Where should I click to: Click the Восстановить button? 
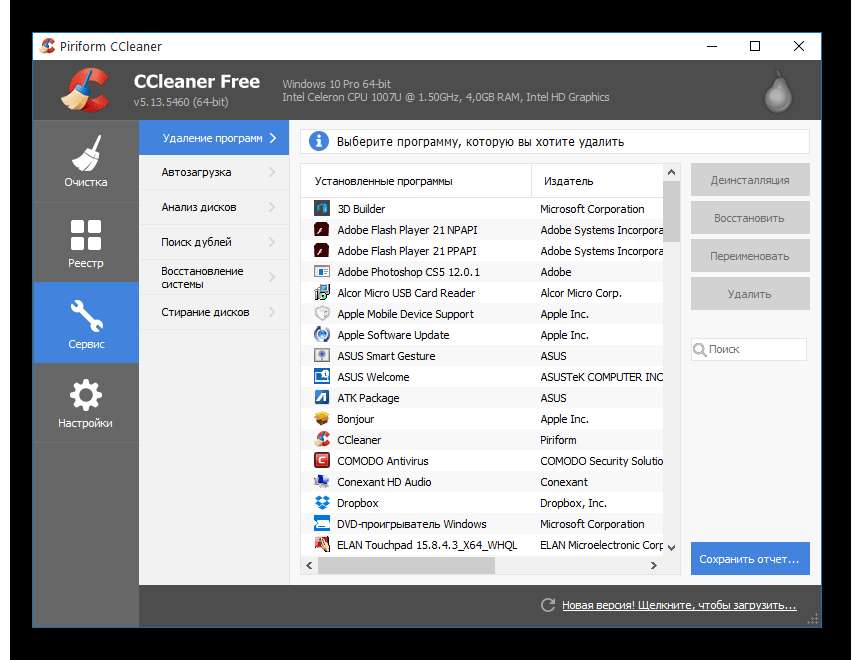tap(750, 218)
